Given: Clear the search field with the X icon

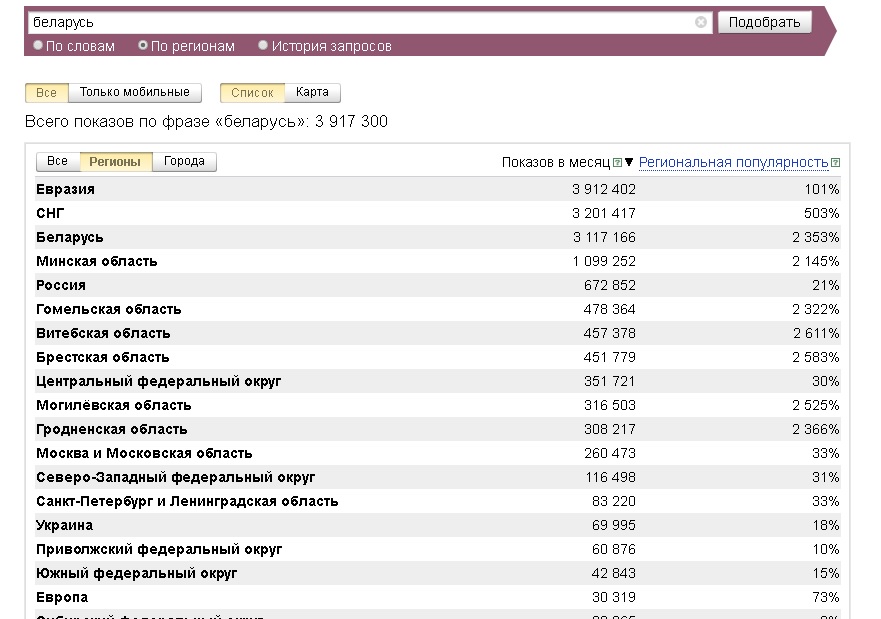Looking at the screenshot, I should pyautogui.click(x=701, y=22).
